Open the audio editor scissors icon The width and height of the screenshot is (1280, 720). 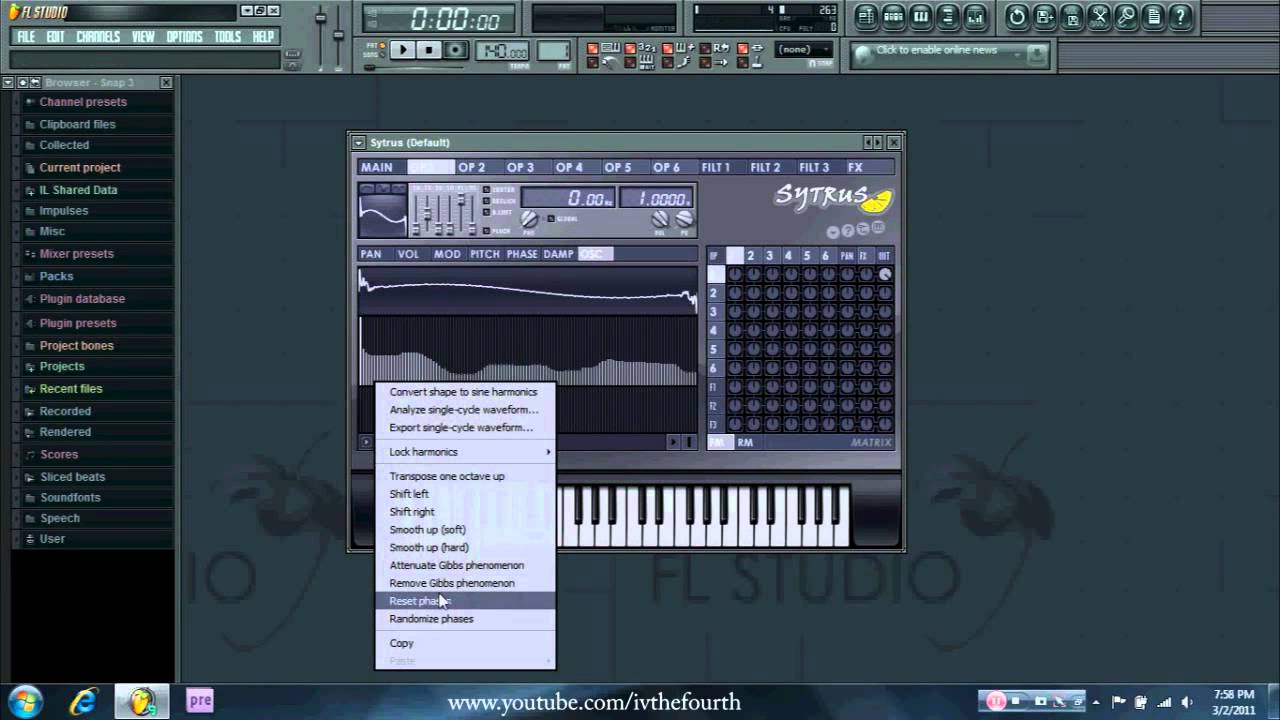1099,16
